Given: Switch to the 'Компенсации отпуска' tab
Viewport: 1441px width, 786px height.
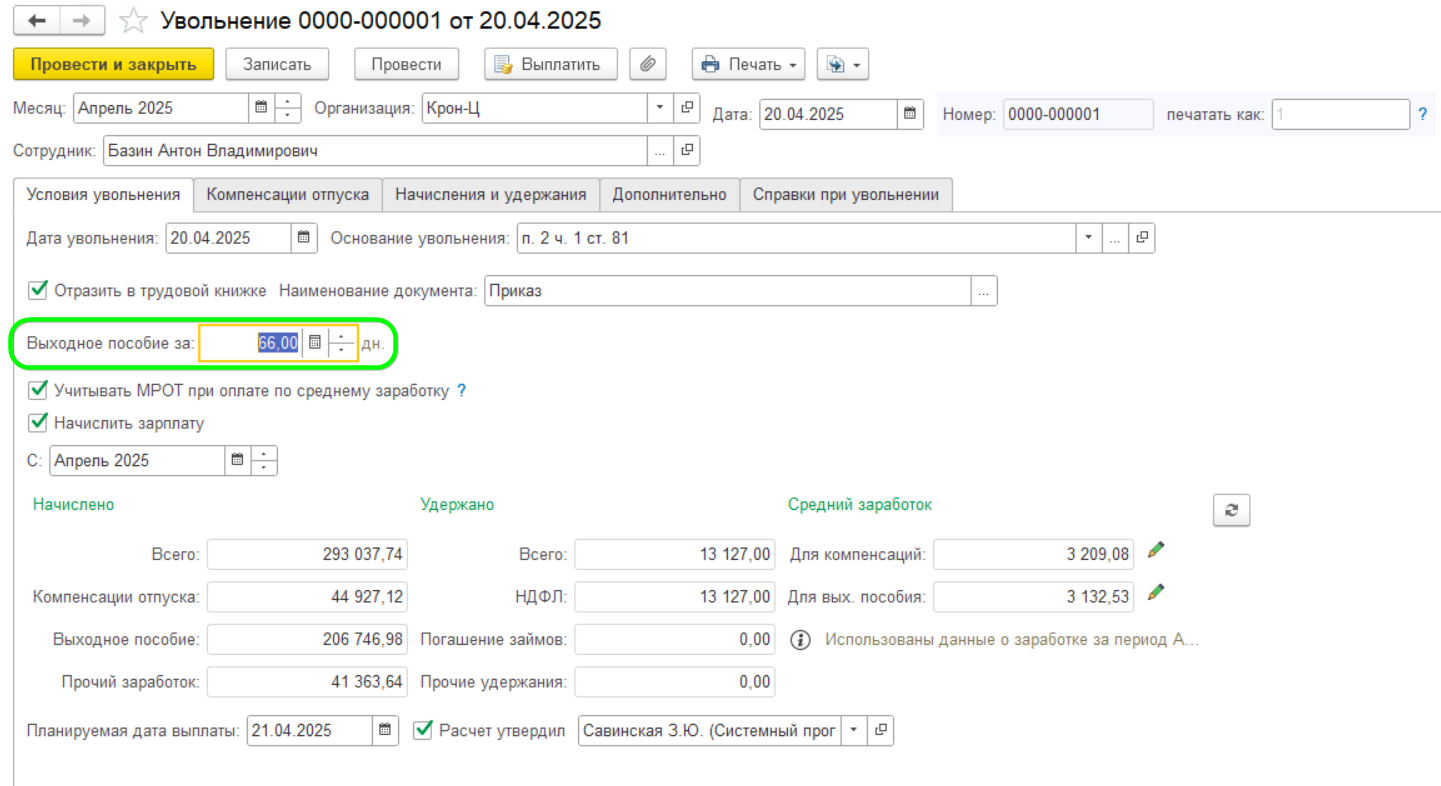Looking at the screenshot, I should tap(288, 195).
